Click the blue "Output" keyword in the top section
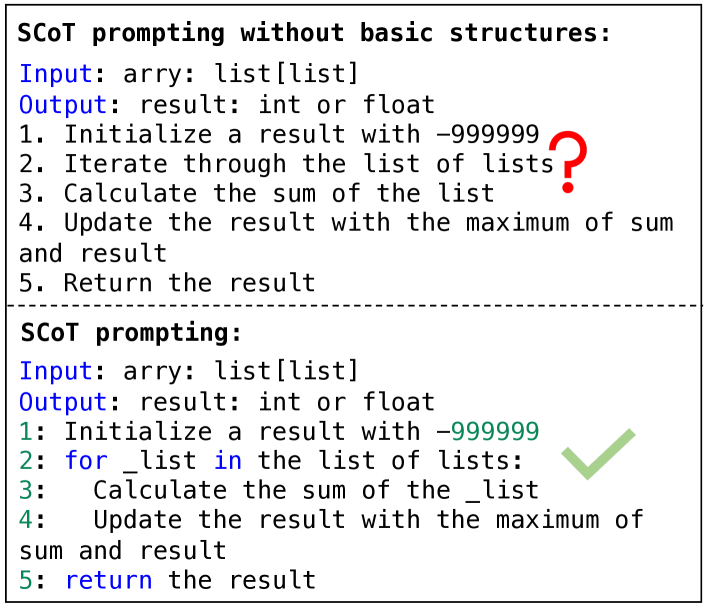This screenshot has width=706, height=607. point(63,104)
